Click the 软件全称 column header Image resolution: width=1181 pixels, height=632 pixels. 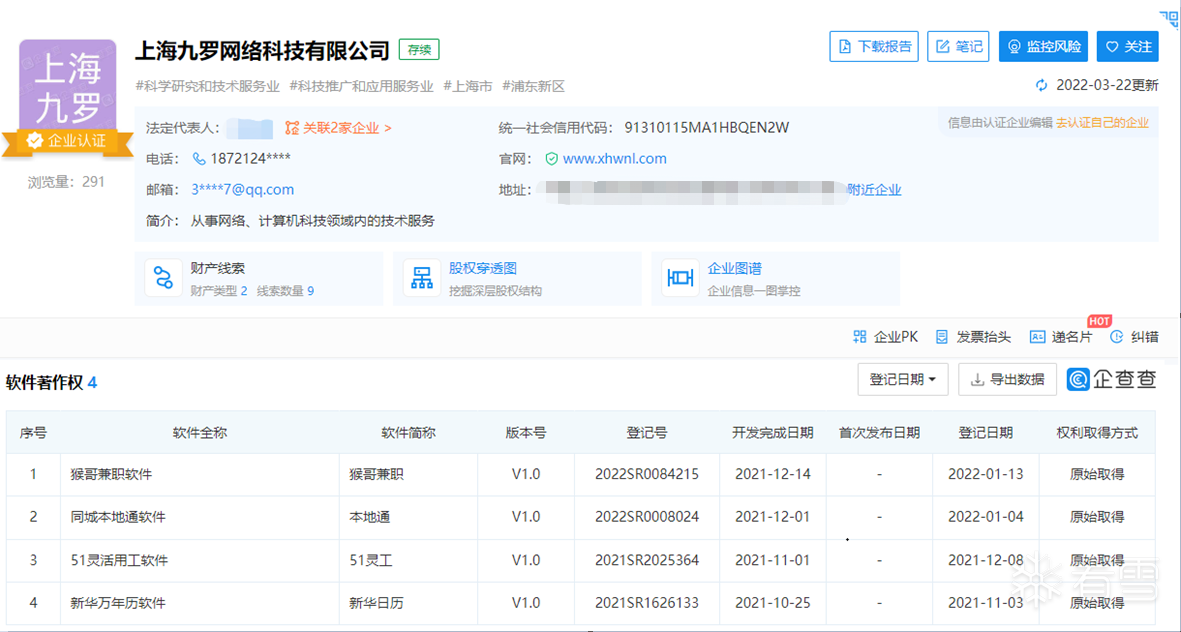point(200,432)
